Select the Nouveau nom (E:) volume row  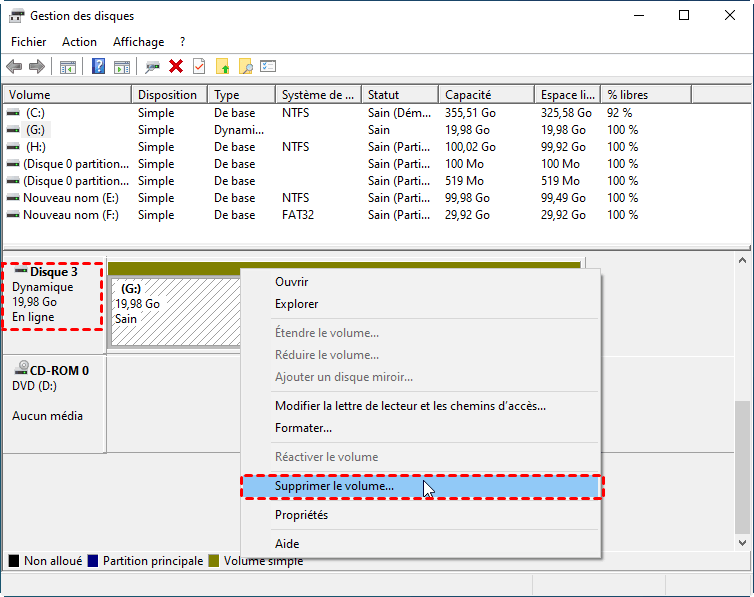(x=70, y=198)
